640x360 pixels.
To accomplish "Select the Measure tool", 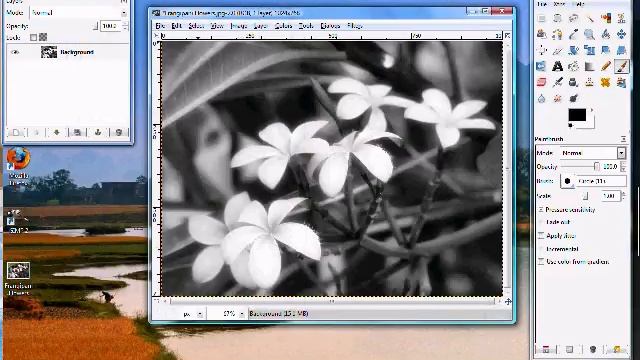I will tap(605, 34).
